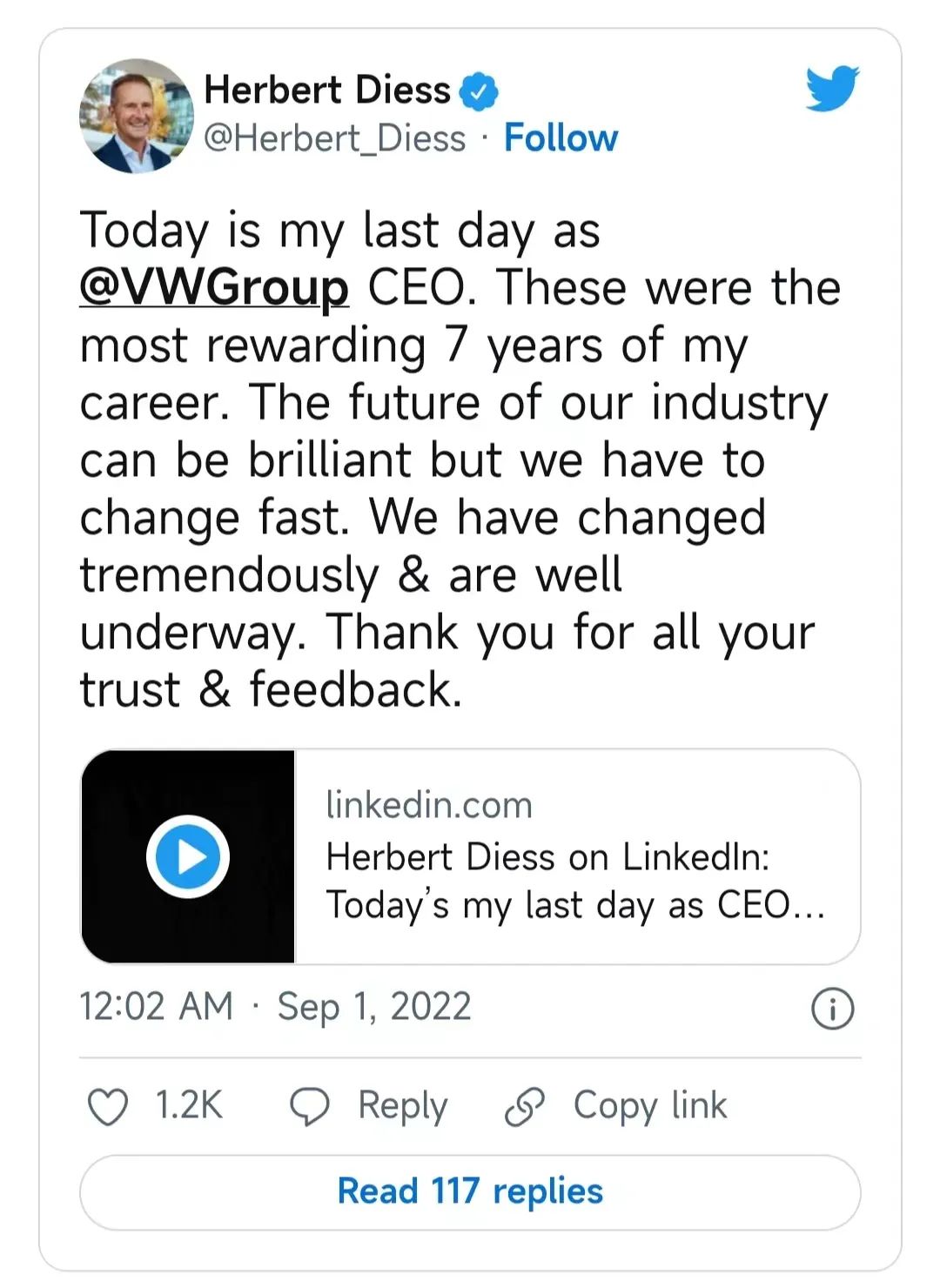
Task: Click the linkedin.com domain text
Action: coord(428,805)
